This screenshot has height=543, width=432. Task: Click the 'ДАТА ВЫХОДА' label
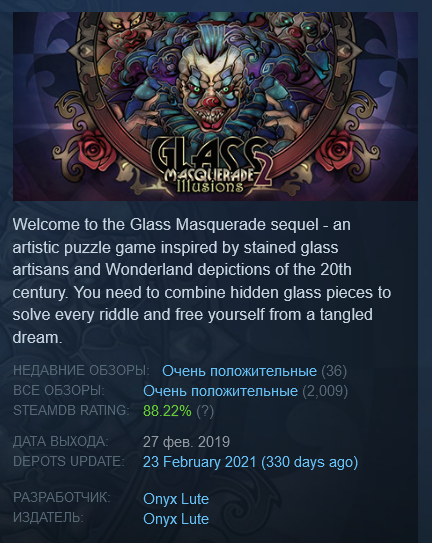click(x=61, y=441)
